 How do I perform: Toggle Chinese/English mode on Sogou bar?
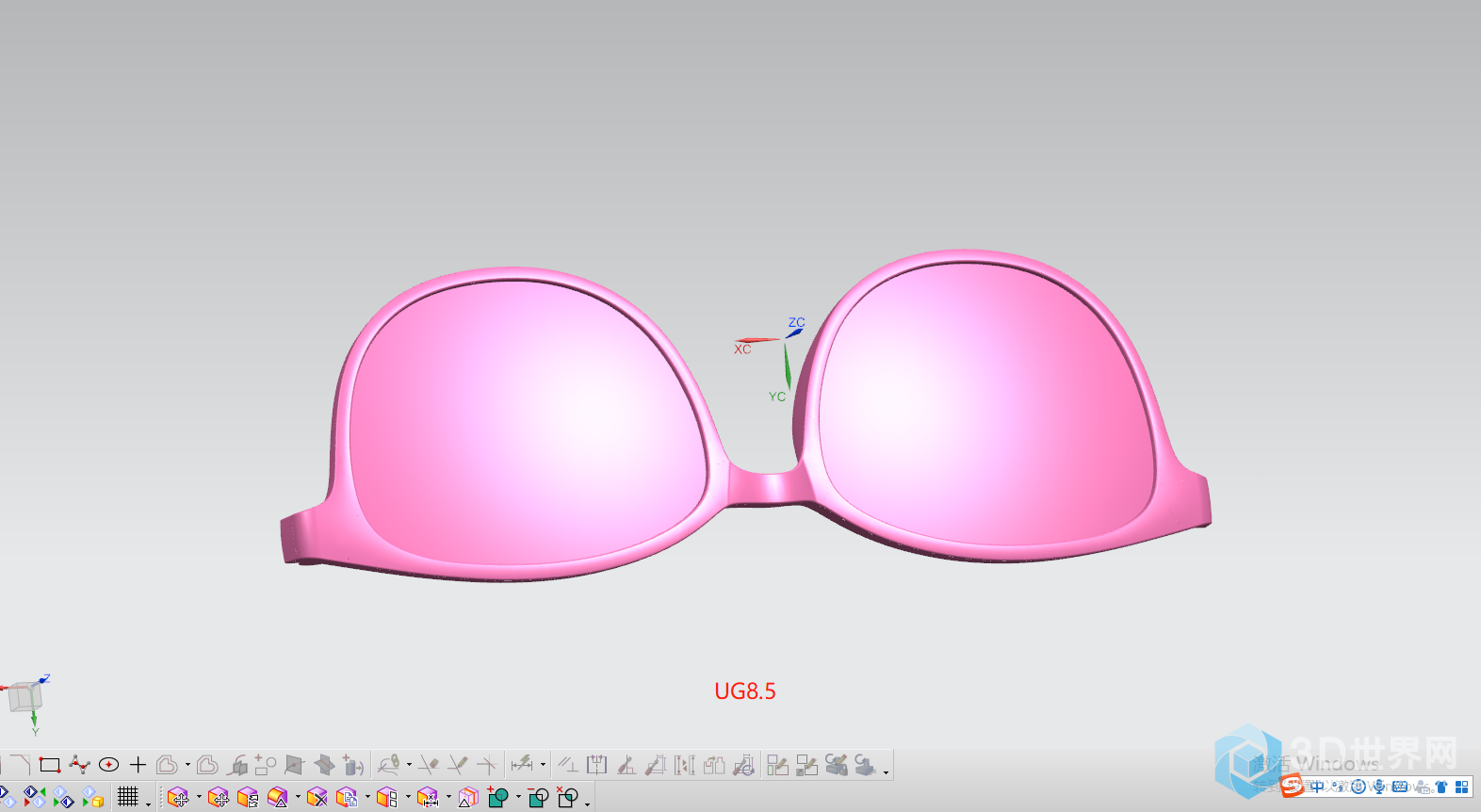click(1317, 786)
